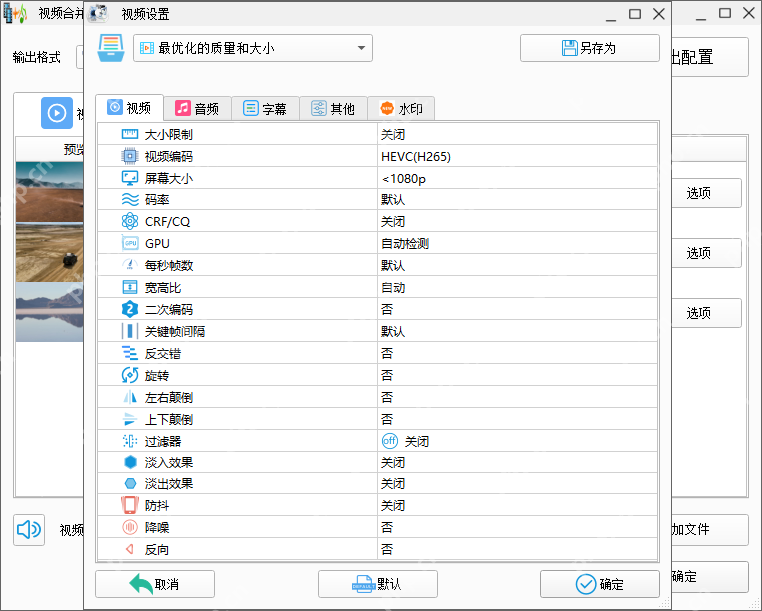Click the 二次编码 否 value
Image resolution: width=762 pixels, height=611 pixels.
518,309
